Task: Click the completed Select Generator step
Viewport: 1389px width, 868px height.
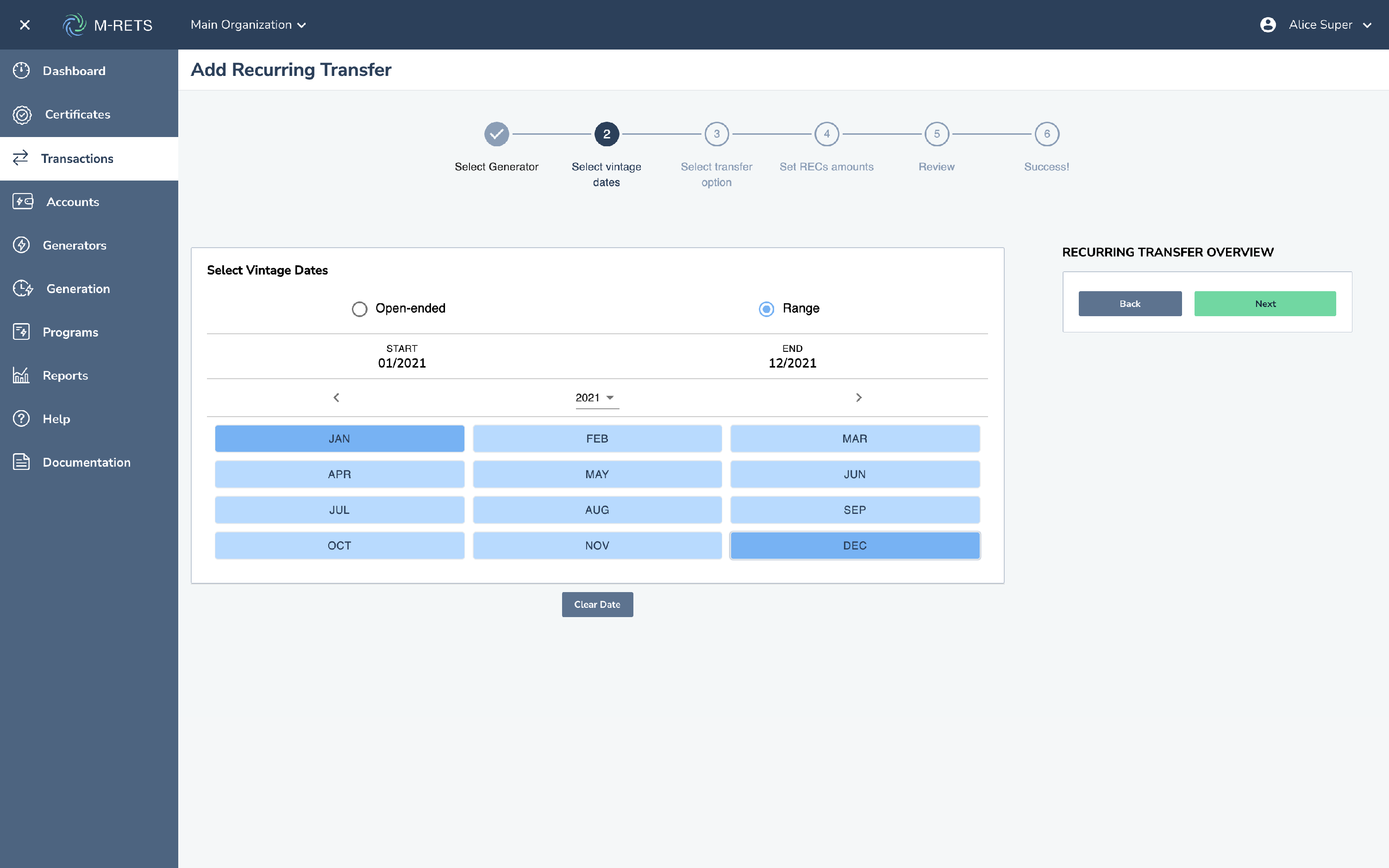Action: 496,134
